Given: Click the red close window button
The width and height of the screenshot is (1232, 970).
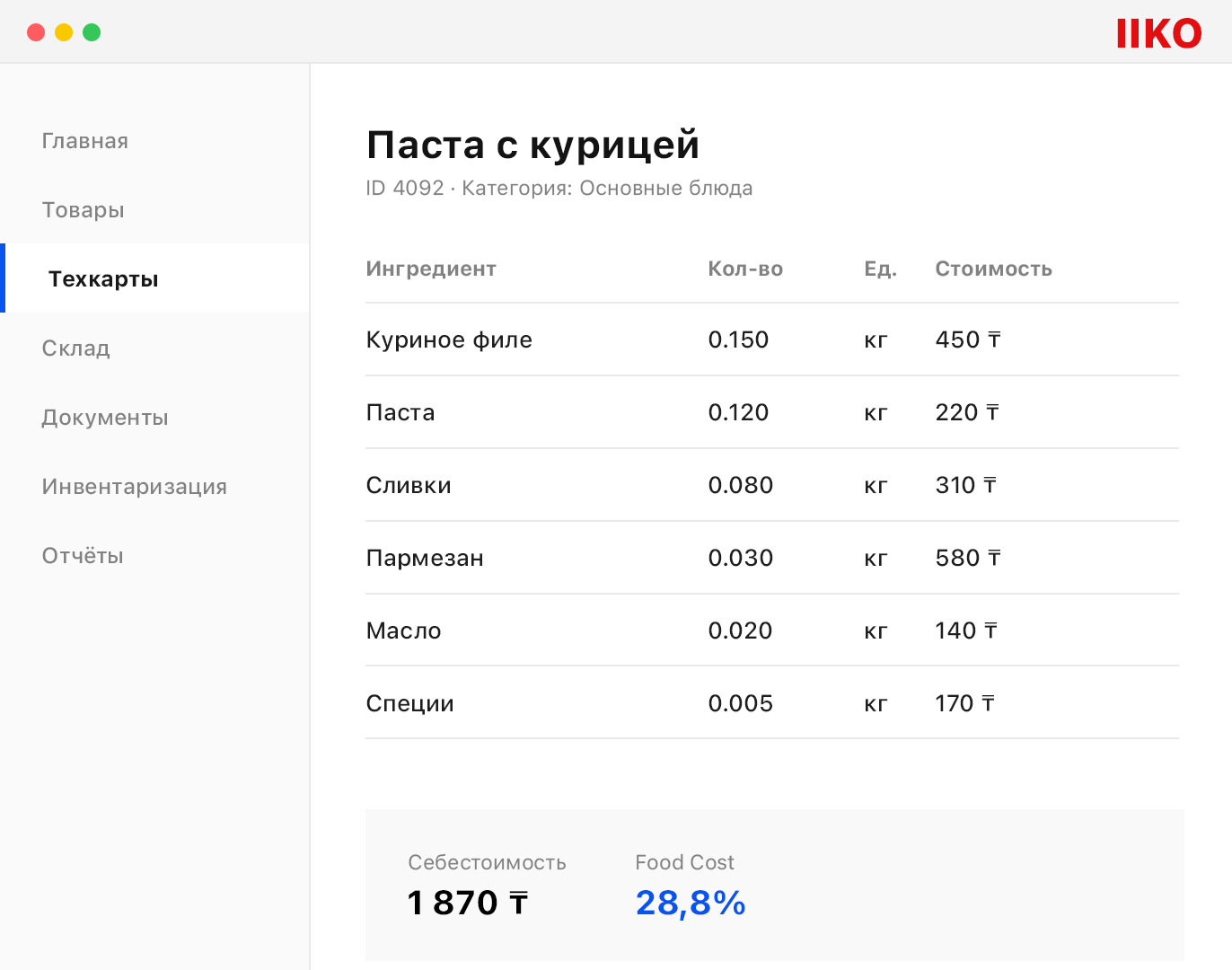Looking at the screenshot, I should (x=36, y=32).
